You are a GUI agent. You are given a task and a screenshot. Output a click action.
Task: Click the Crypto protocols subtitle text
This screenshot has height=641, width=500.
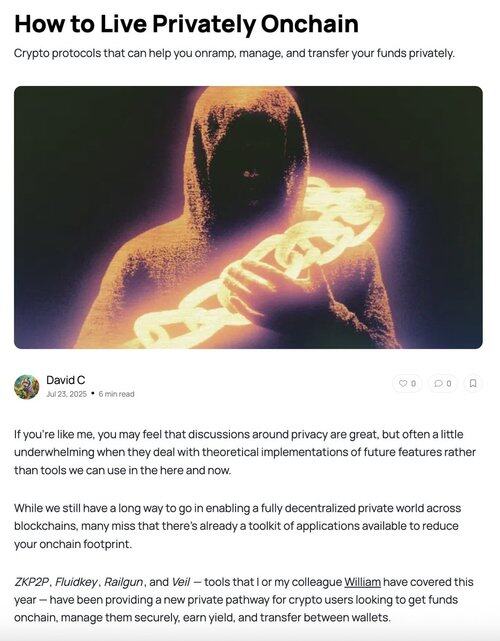pyautogui.click(x=234, y=54)
